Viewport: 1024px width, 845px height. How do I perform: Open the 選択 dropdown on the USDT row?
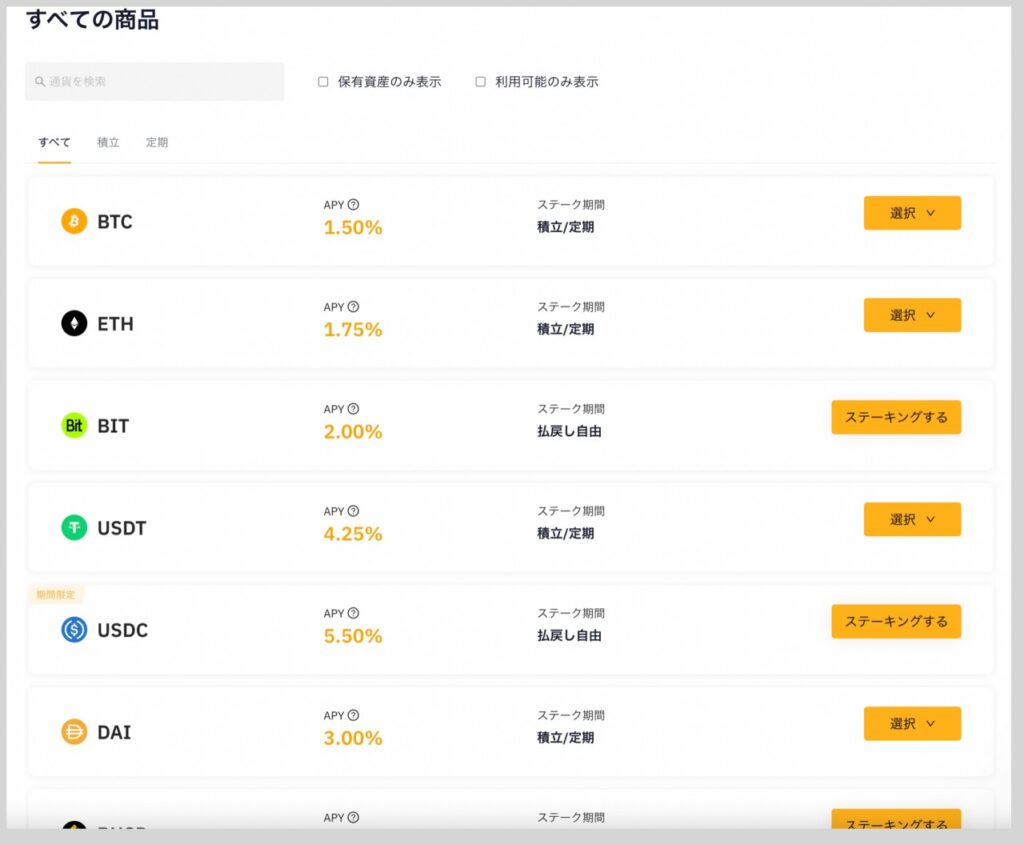(x=911, y=519)
